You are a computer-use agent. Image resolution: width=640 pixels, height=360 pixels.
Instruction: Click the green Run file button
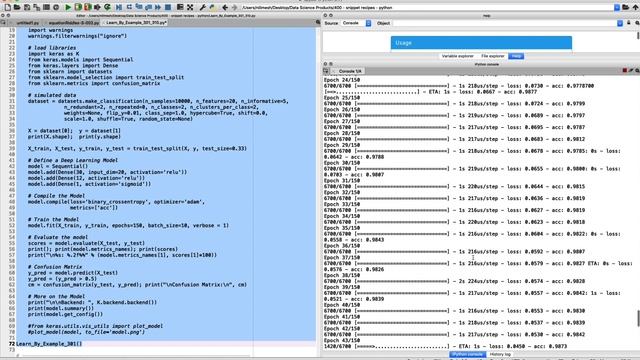[x=68, y=7]
